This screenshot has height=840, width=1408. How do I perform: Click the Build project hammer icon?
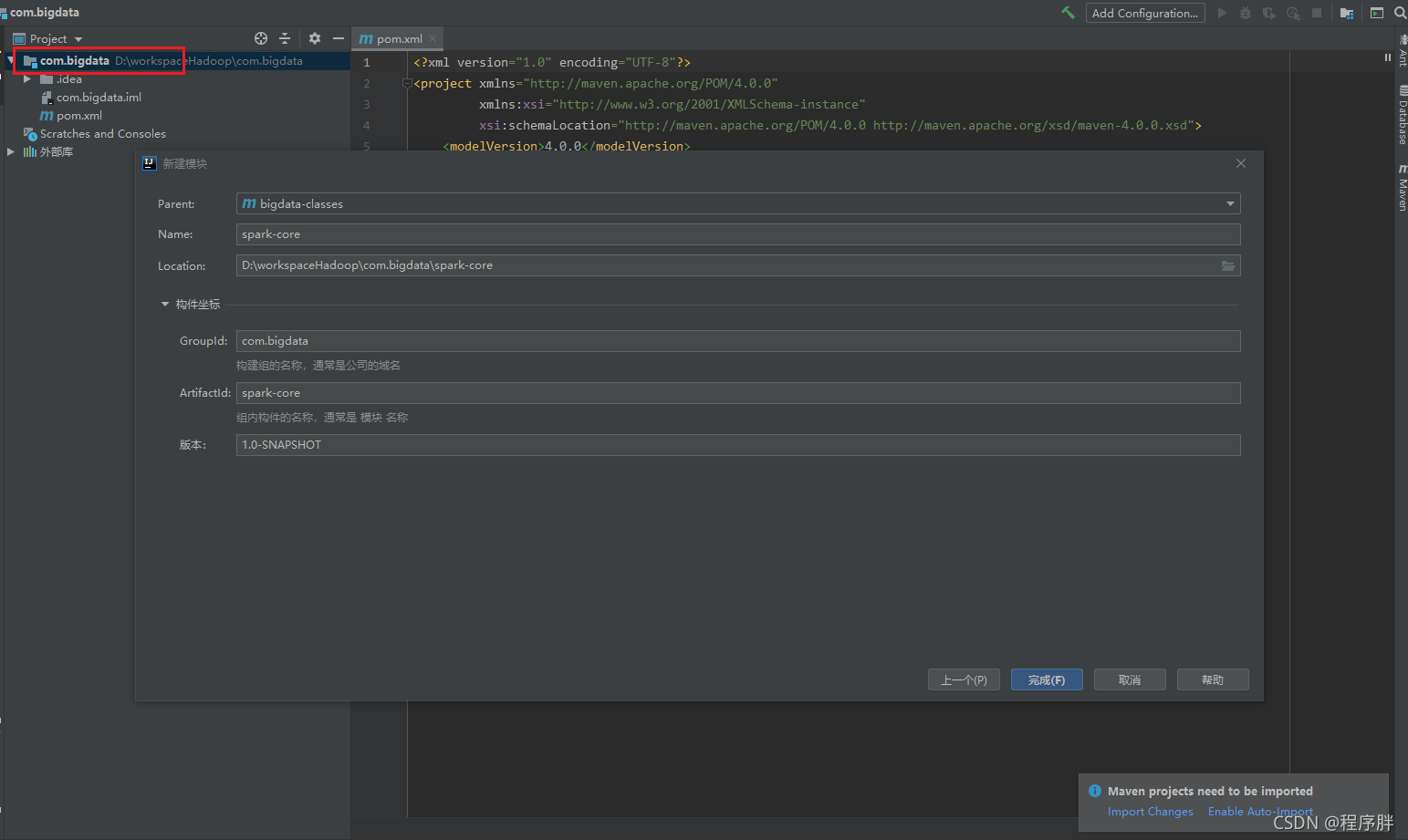pos(1068,13)
